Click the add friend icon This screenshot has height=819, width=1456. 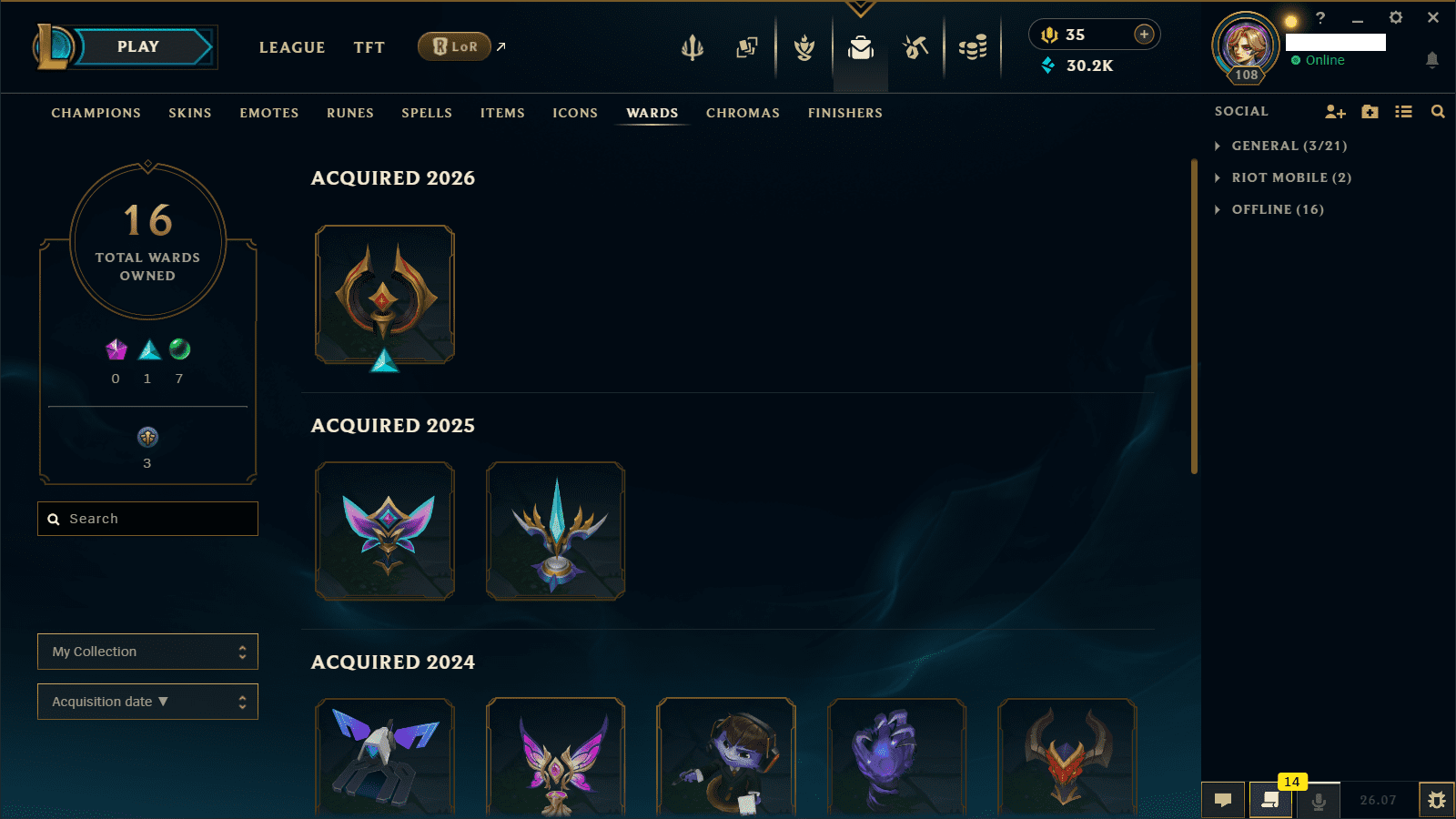1335,112
